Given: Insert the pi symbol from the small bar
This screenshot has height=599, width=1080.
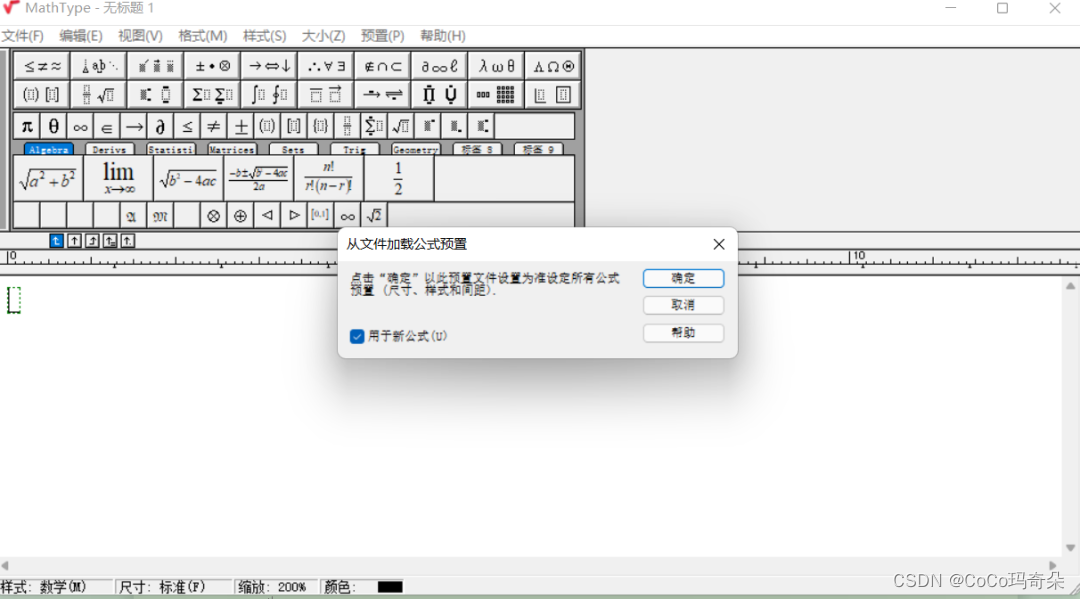Looking at the screenshot, I should [27, 127].
